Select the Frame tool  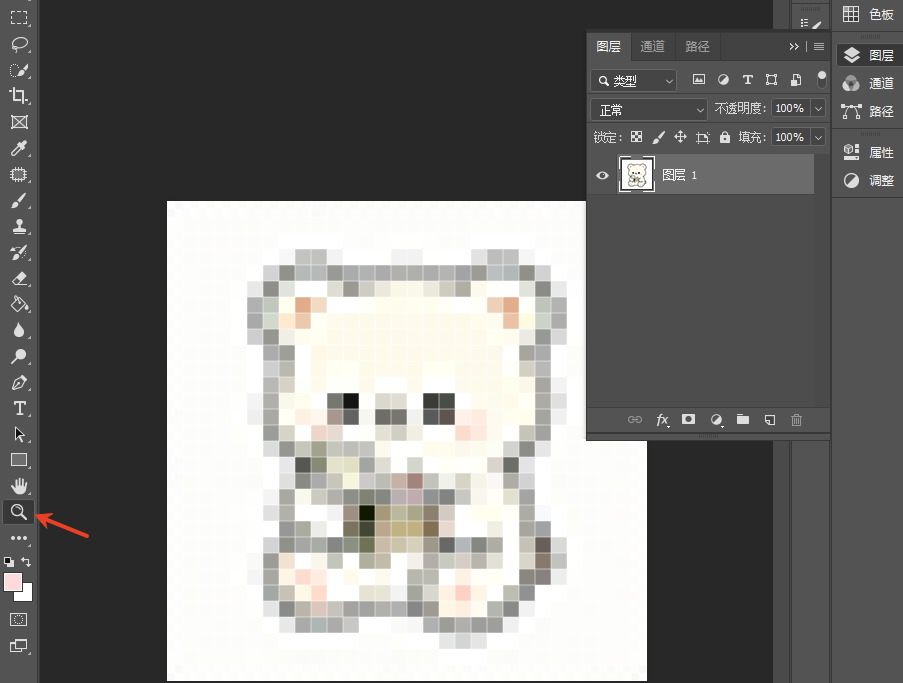coord(19,122)
